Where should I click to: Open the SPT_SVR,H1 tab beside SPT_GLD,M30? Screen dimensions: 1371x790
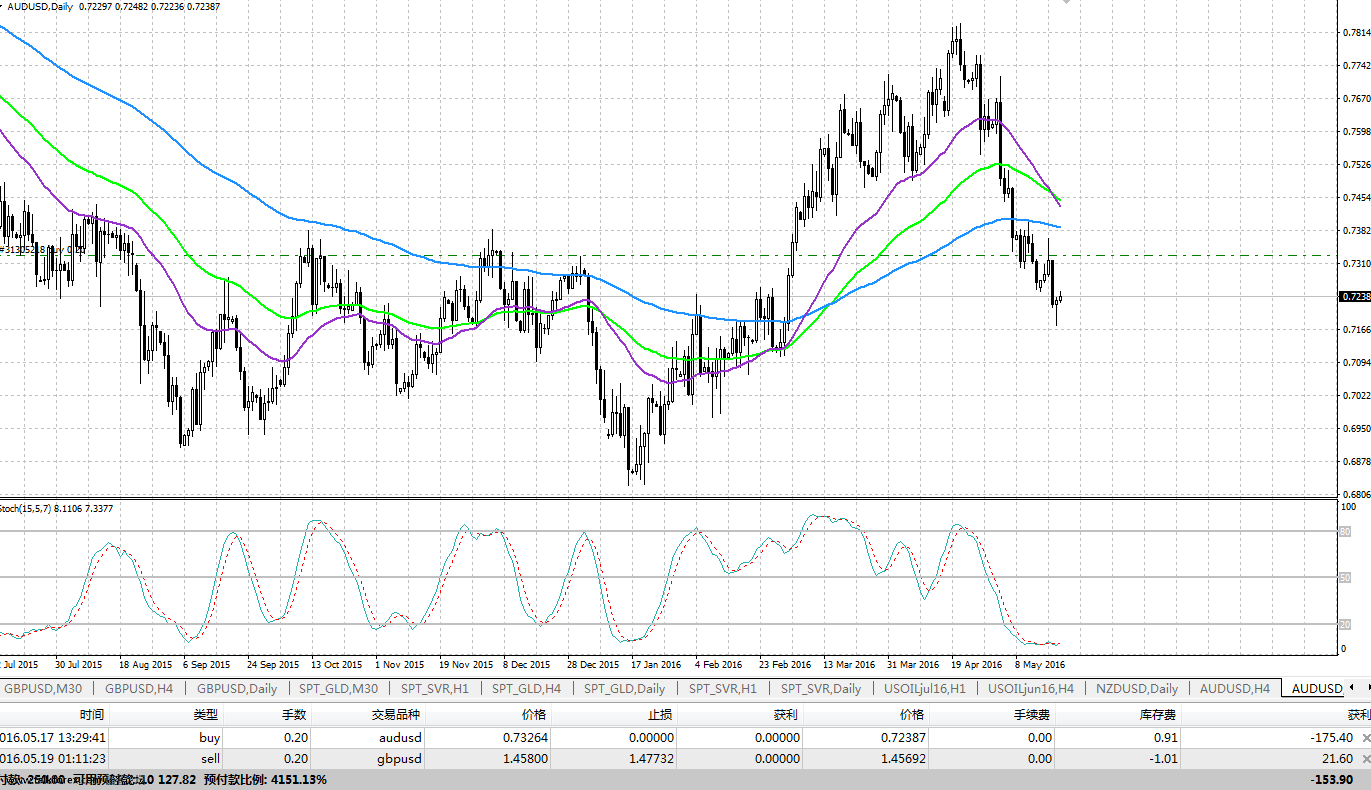click(x=435, y=688)
